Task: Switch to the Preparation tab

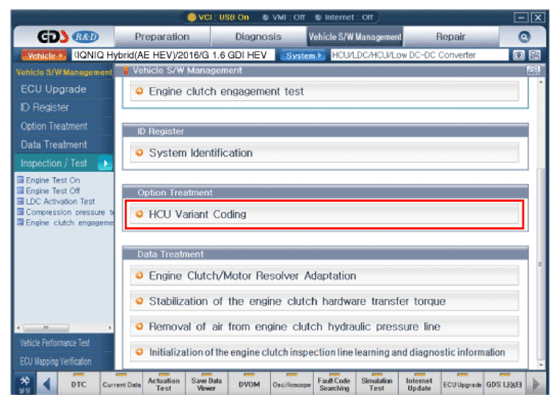Action: pos(162,36)
